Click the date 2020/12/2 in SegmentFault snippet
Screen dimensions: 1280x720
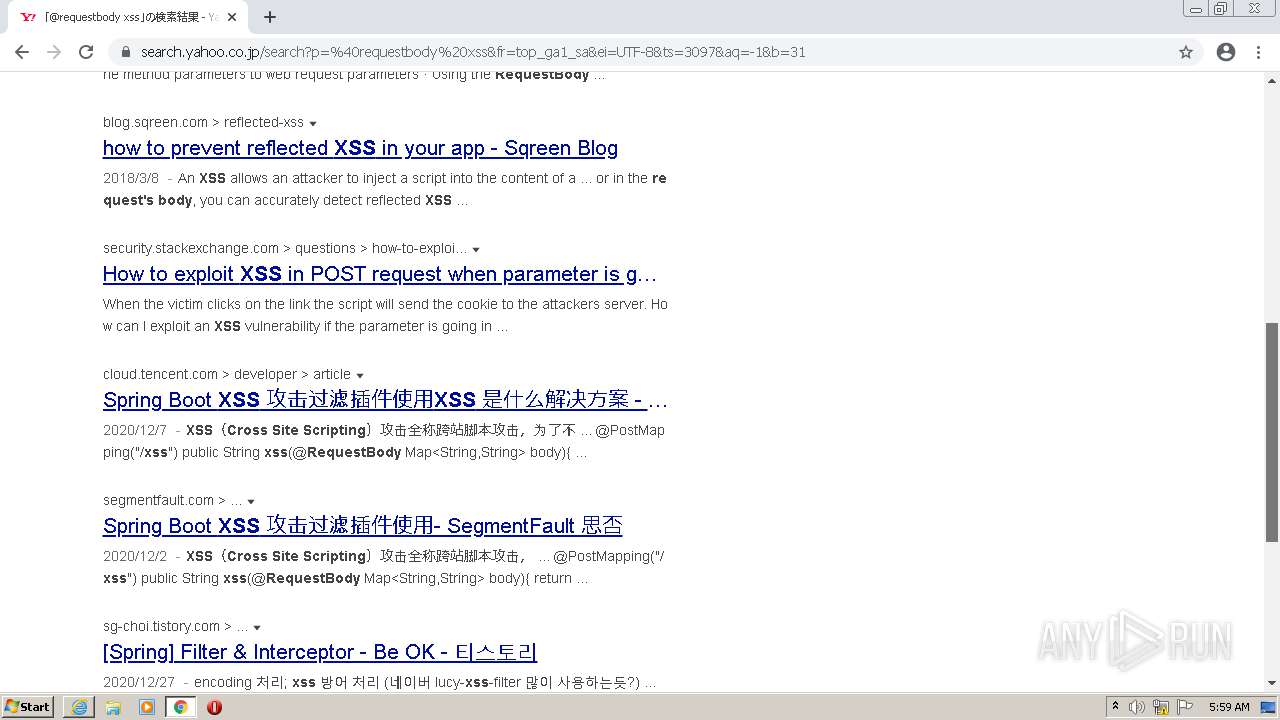[x=135, y=556]
